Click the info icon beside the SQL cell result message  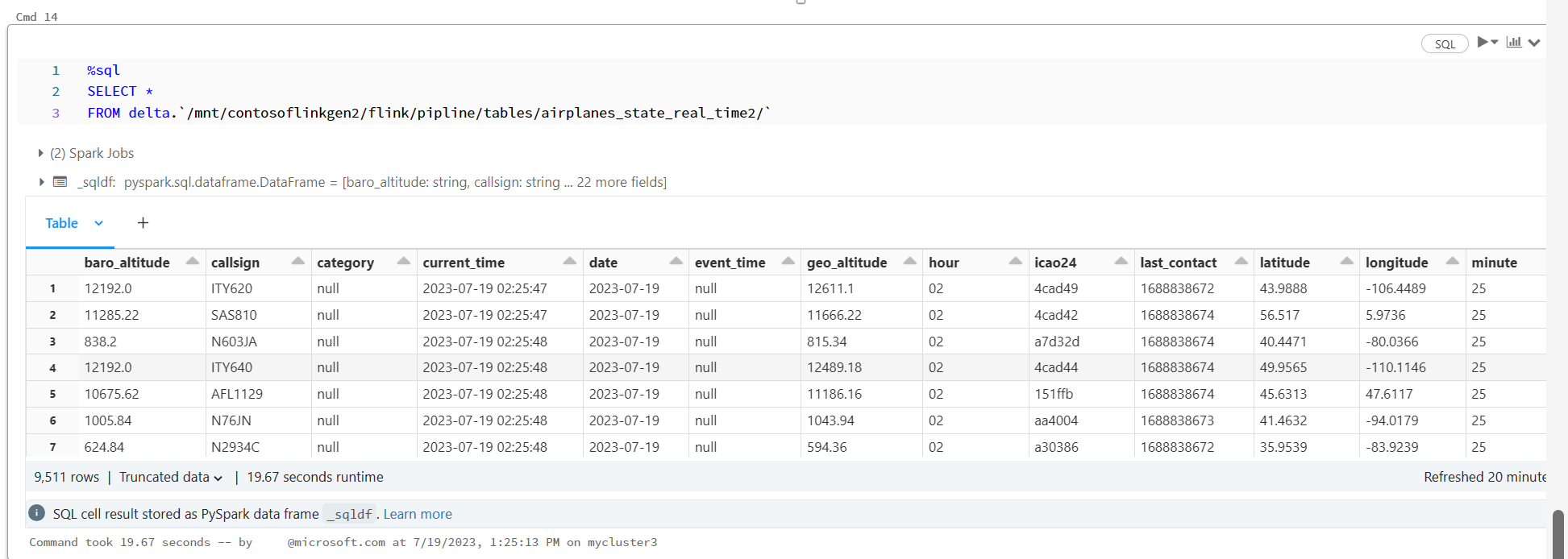36,512
